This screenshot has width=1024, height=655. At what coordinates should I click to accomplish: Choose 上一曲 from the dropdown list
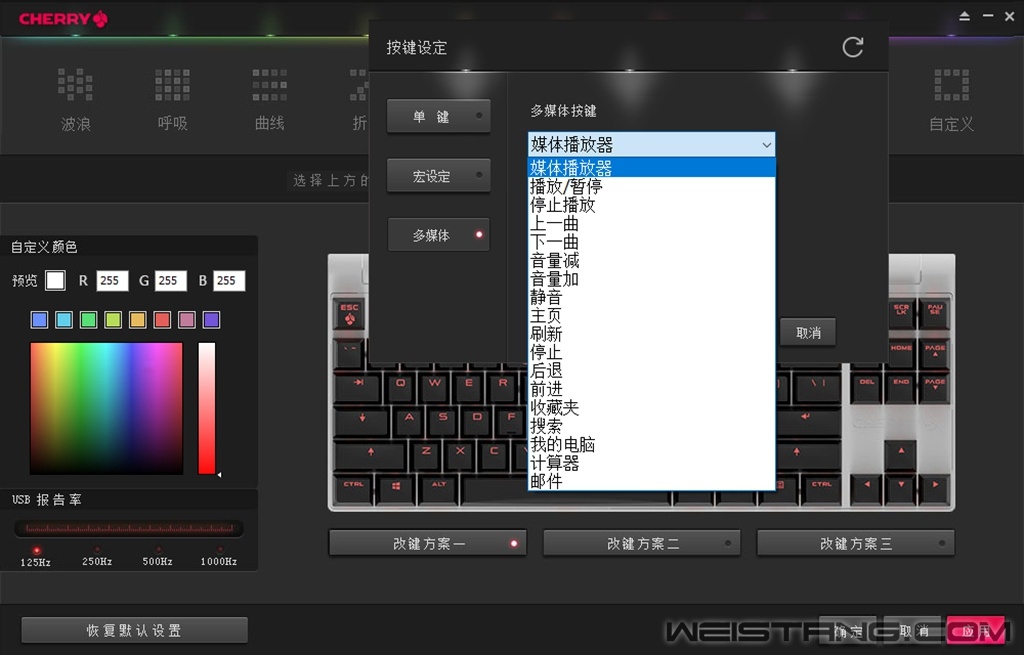[x=651, y=223]
